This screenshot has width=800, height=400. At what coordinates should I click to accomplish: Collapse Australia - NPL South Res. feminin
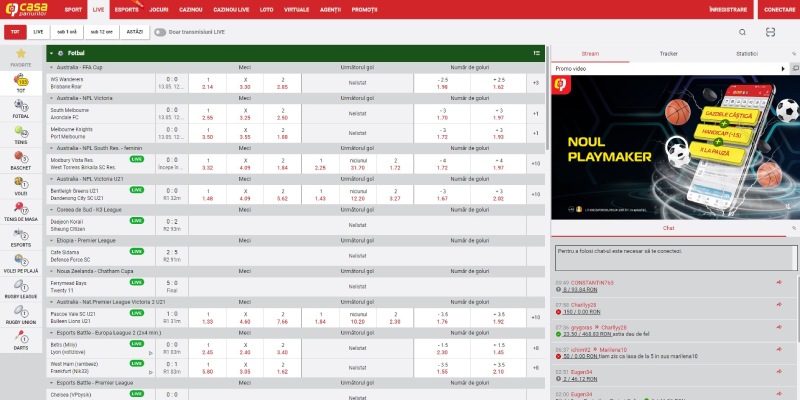coord(51,148)
